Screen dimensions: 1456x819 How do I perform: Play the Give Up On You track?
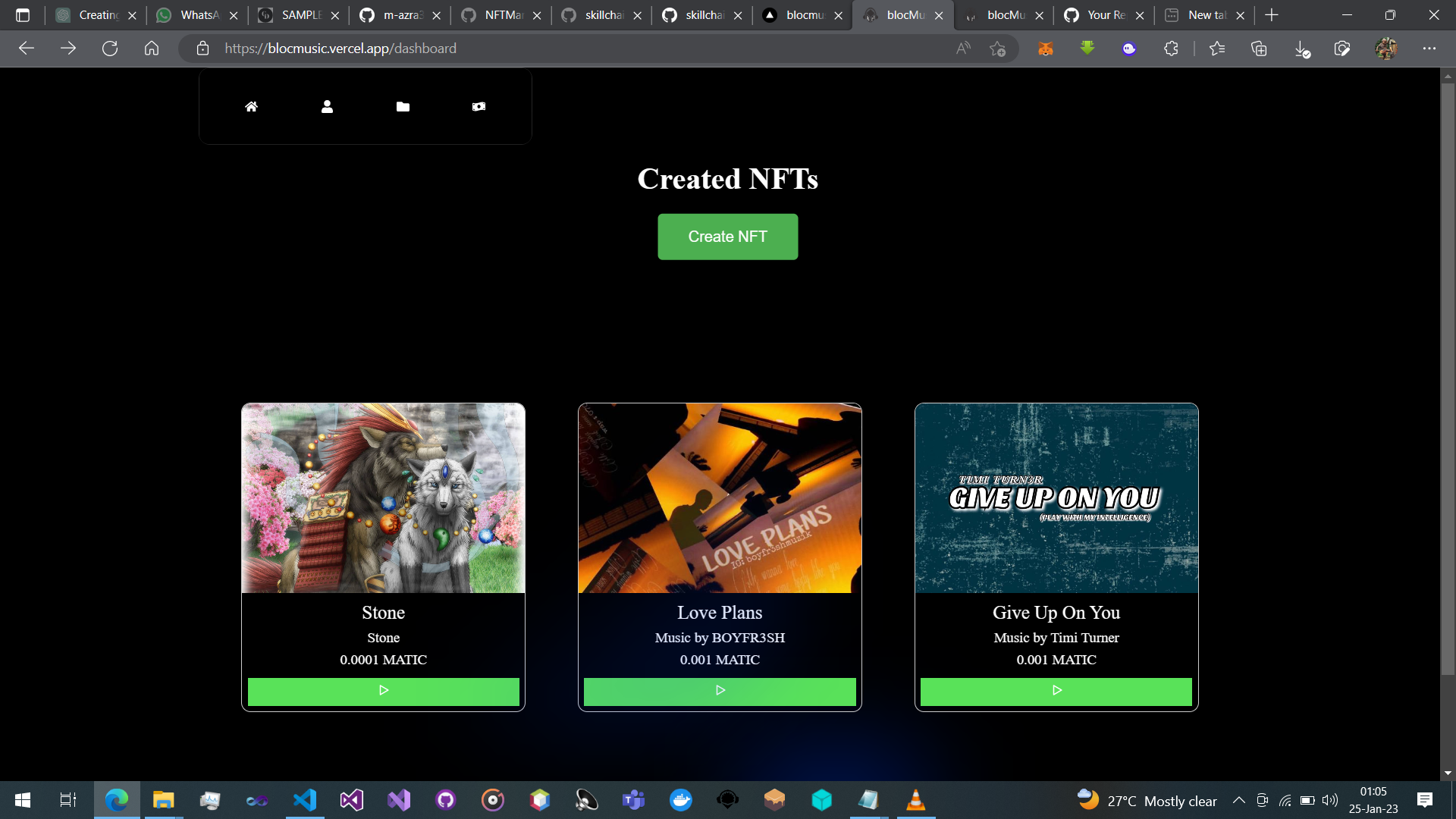point(1056,691)
